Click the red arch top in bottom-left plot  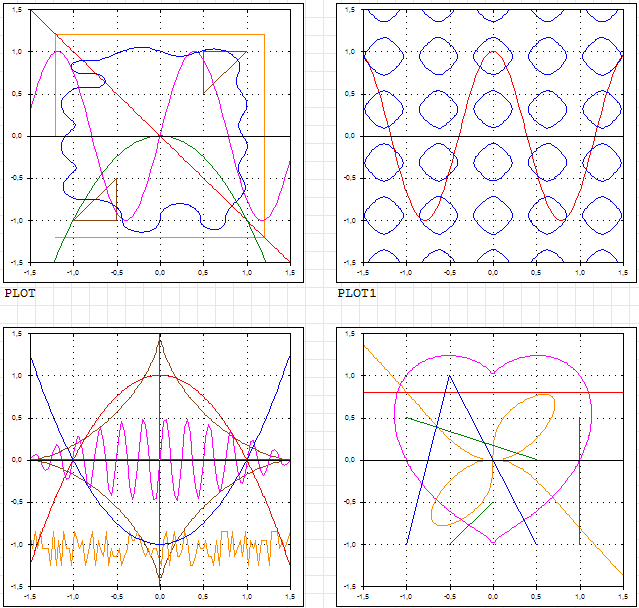tap(160, 376)
